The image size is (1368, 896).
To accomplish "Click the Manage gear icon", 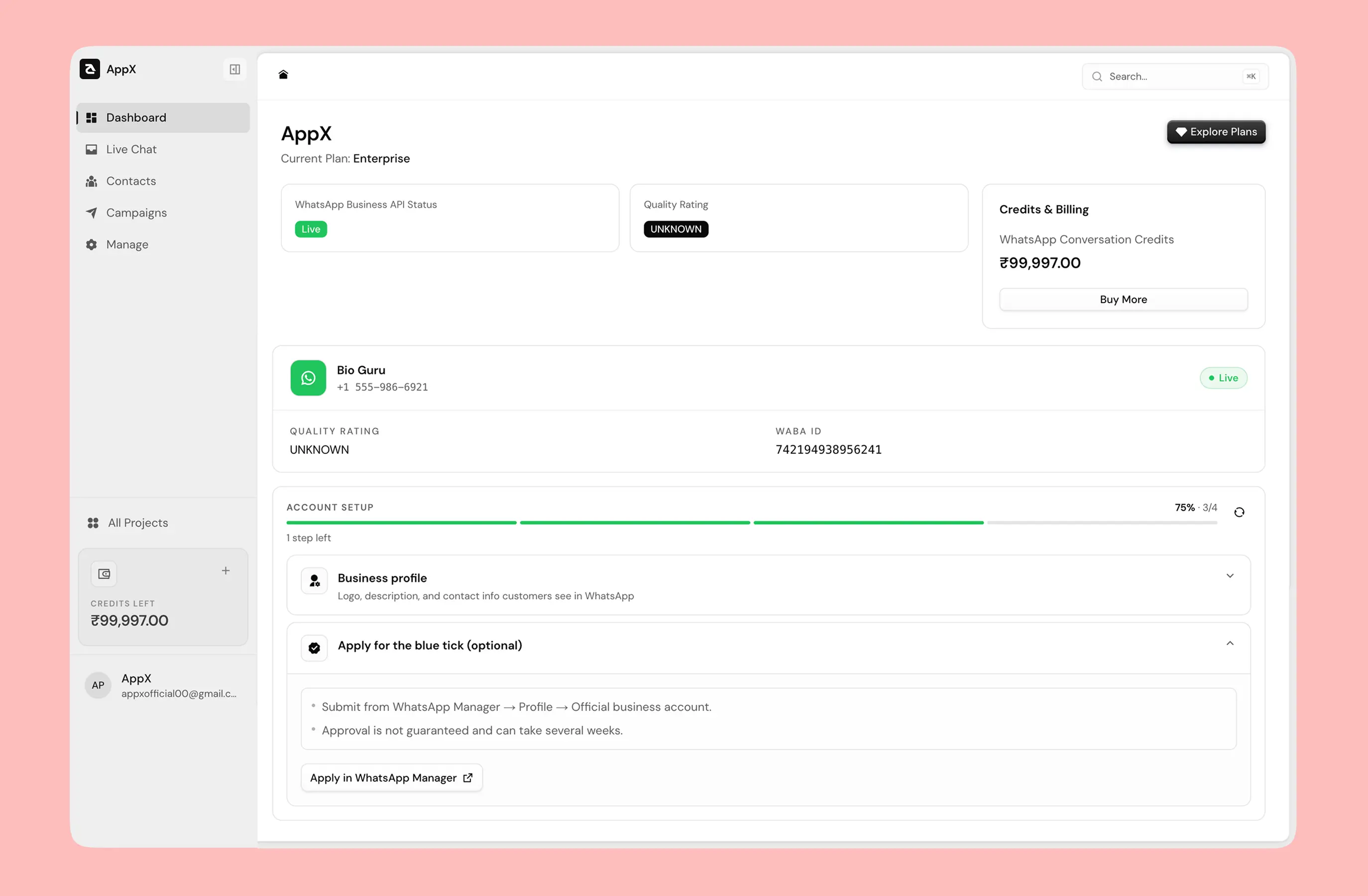I will (92, 244).
